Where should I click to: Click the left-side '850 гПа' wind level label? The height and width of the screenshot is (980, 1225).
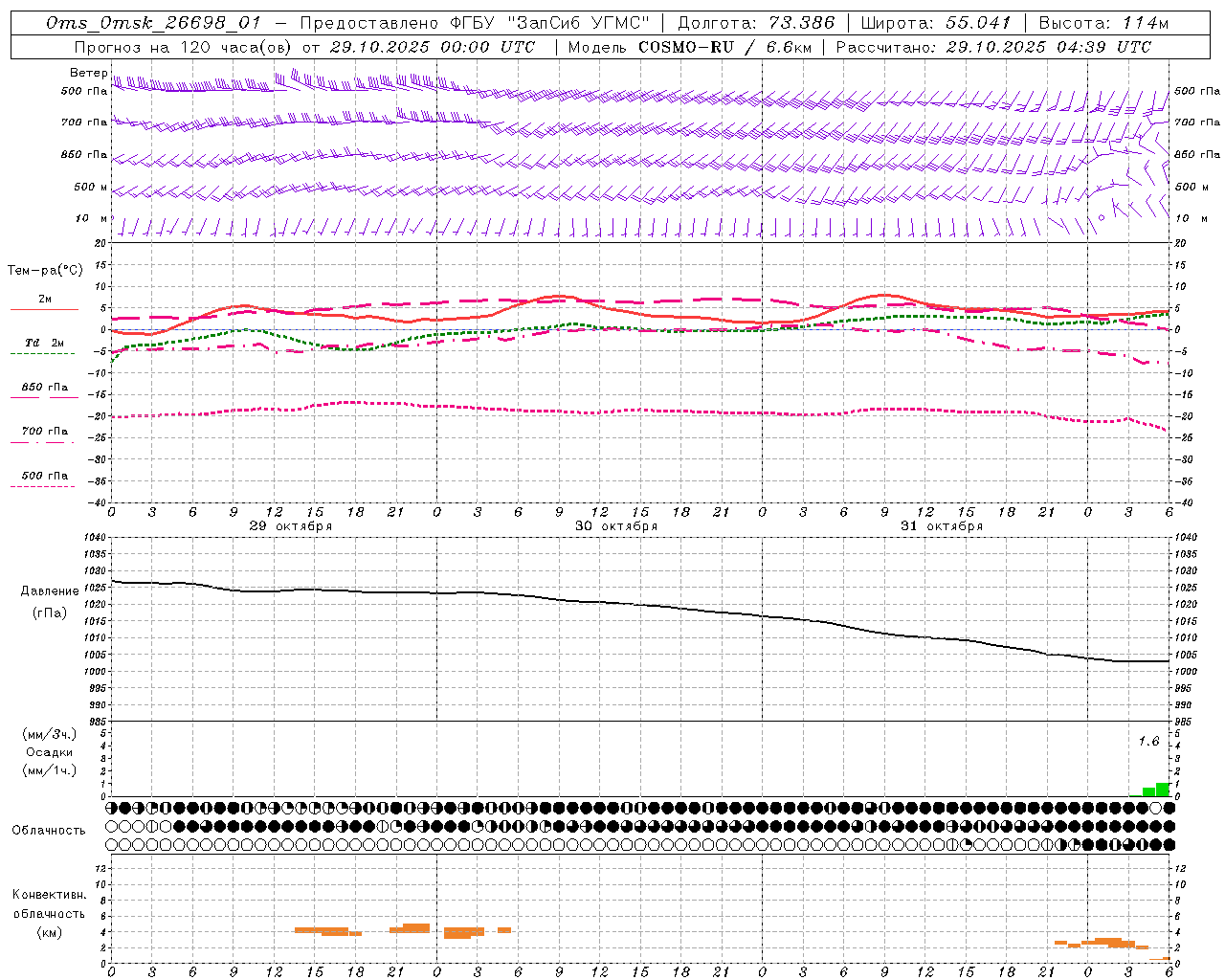(x=84, y=154)
